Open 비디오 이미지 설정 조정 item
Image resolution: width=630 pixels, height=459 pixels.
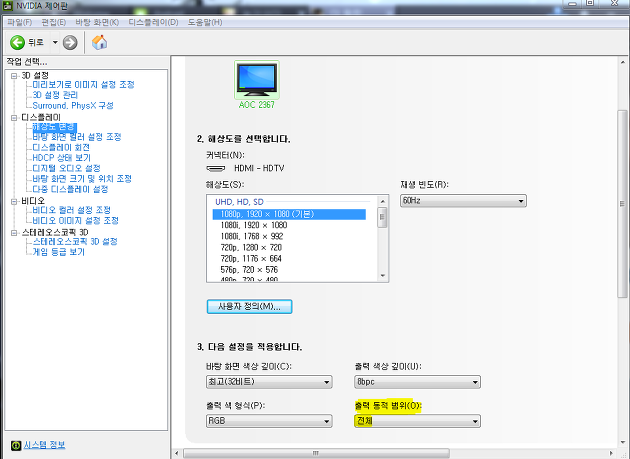click(x=76, y=220)
